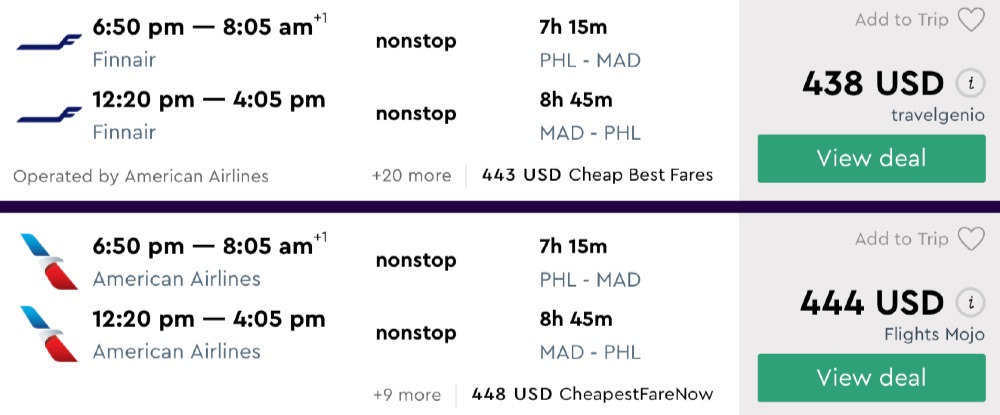Toggle the heart icon for the Finnair trip
This screenshot has height=415, width=1000.
(x=971, y=20)
